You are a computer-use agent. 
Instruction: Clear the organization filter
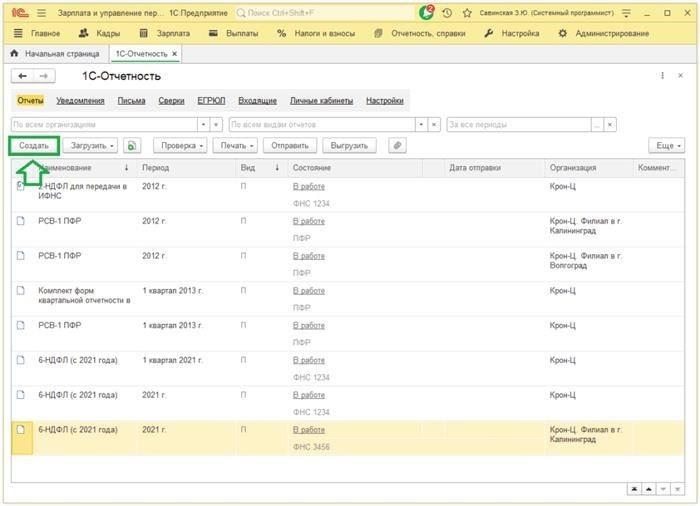pyautogui.click(x=216, y=125)
